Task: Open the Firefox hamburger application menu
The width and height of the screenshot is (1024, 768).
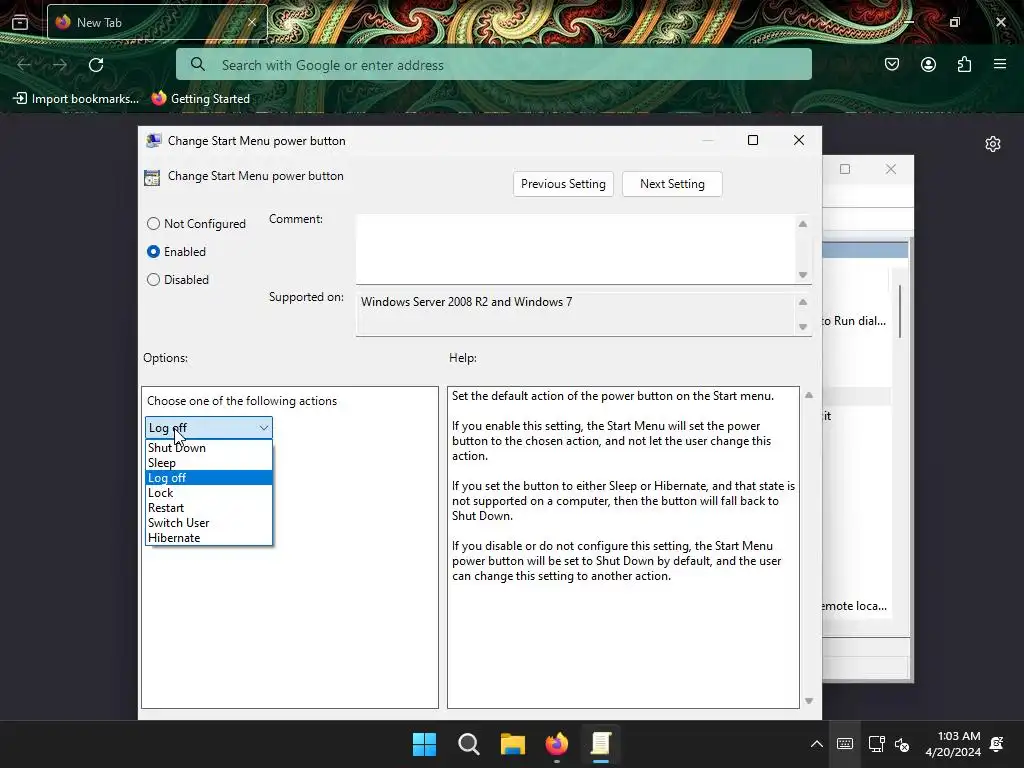Action: 1000,64
